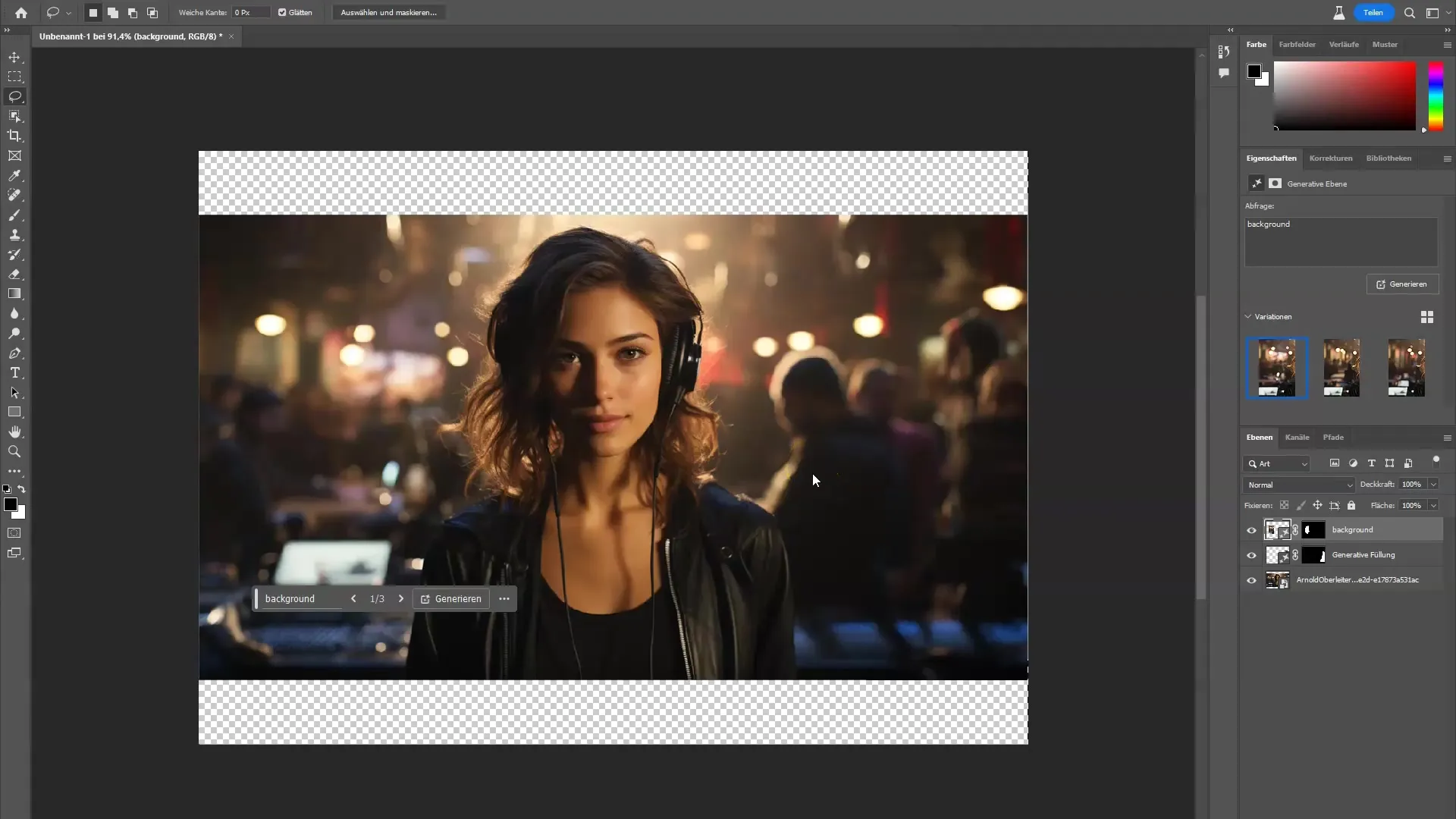
Task: Hide the ArnoldOberleiter image layer
Action: click(x=1251, y=580)
